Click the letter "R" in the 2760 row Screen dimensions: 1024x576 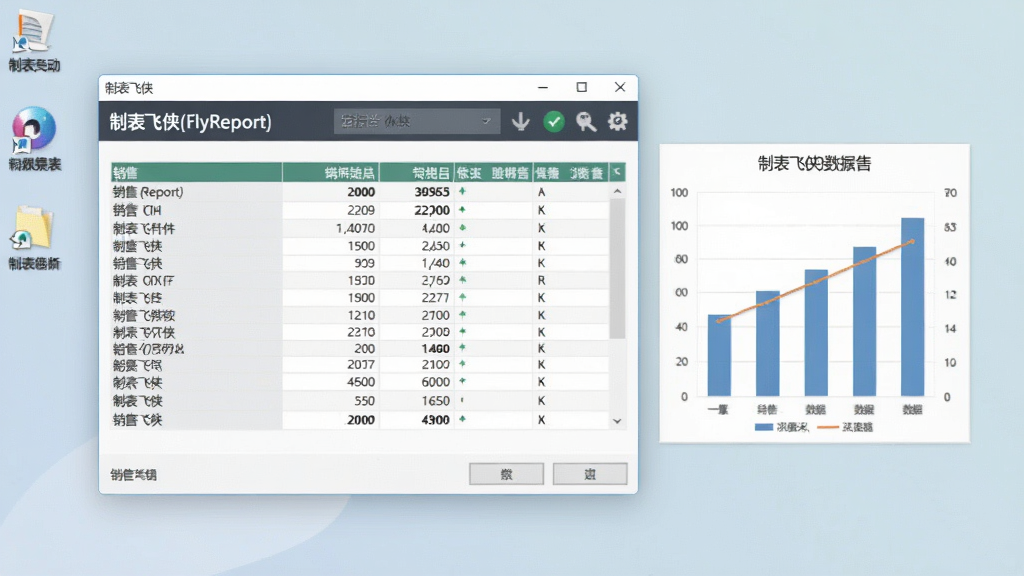pos(541,280)
